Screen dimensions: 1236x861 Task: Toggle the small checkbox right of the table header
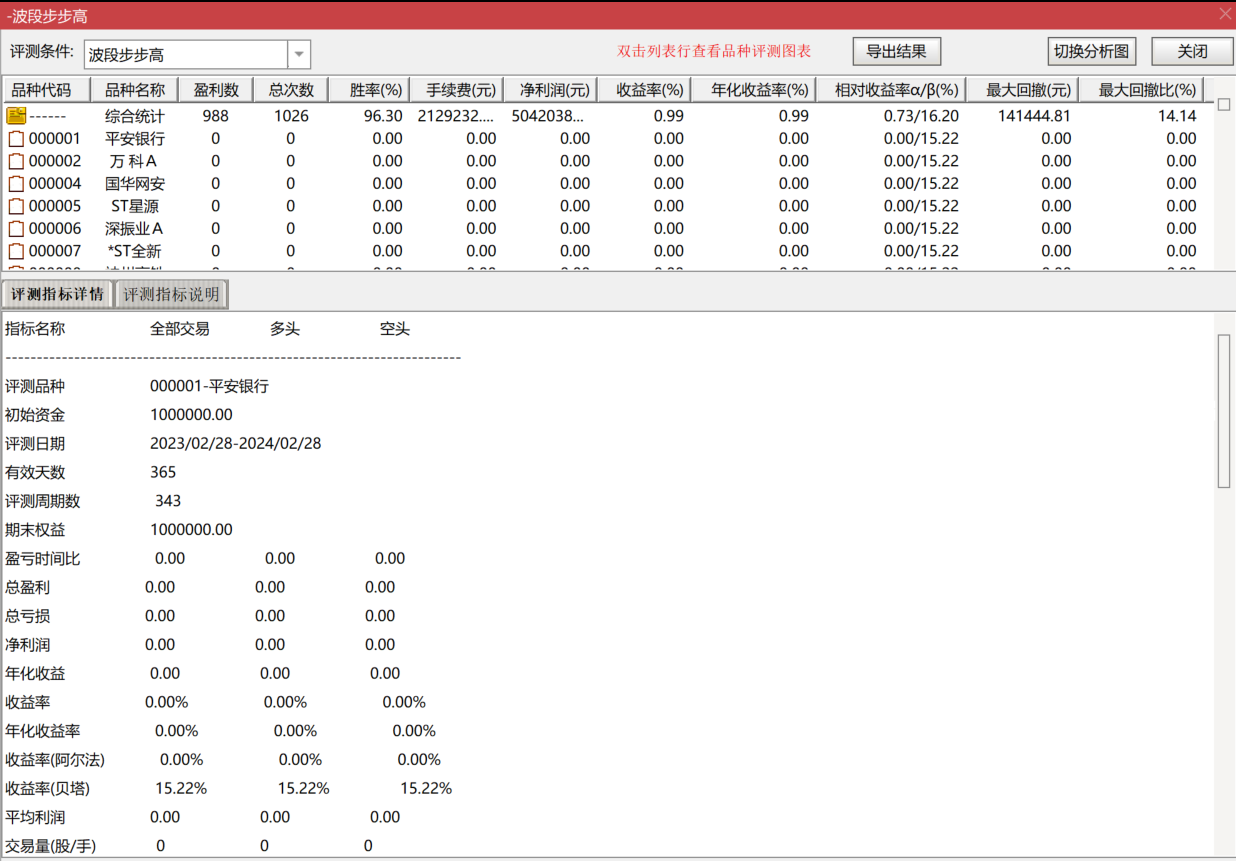(1223, 104)
